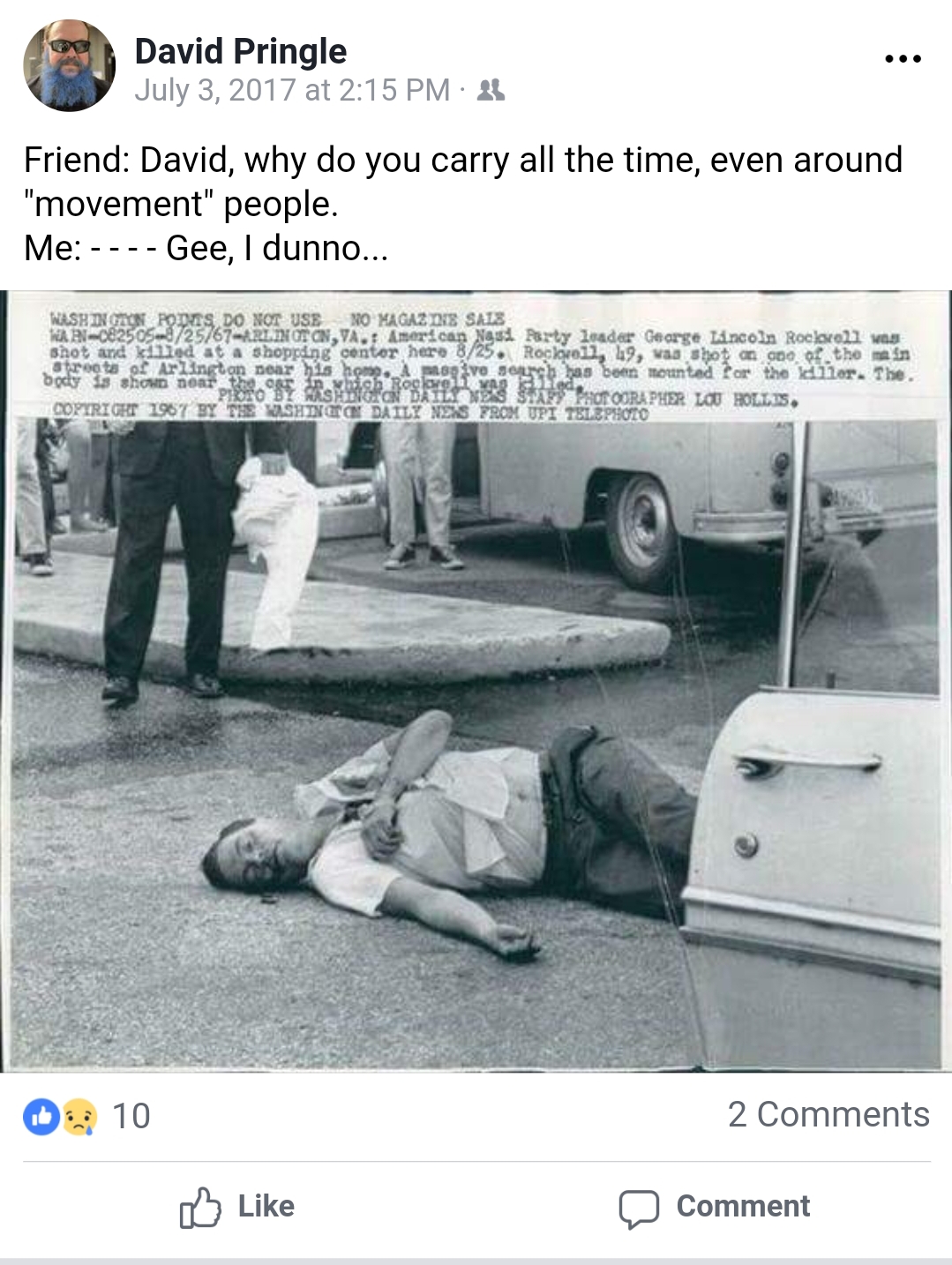Viewport: 952px width, 1265px height.
Task: Click the Comment button label
Action: pos(743,1206)
